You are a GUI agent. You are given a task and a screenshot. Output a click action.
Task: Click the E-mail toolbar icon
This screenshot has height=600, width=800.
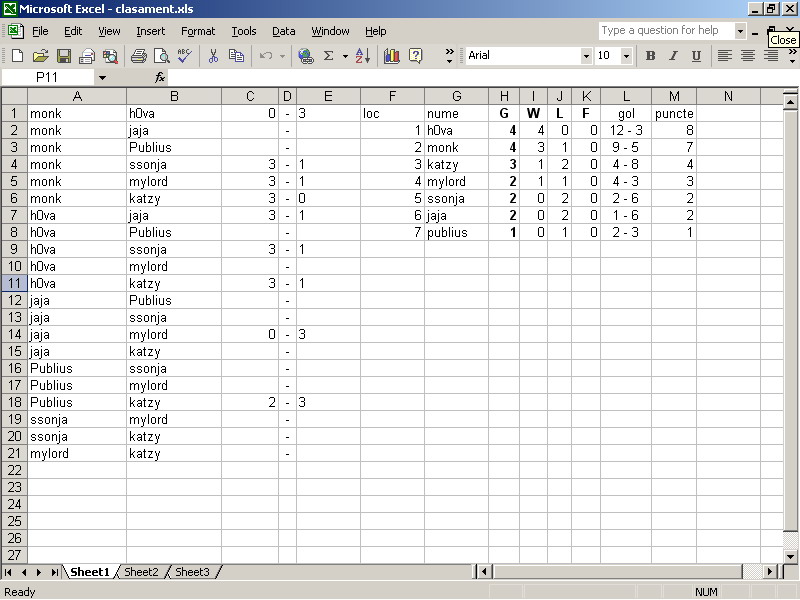point(87,56)
